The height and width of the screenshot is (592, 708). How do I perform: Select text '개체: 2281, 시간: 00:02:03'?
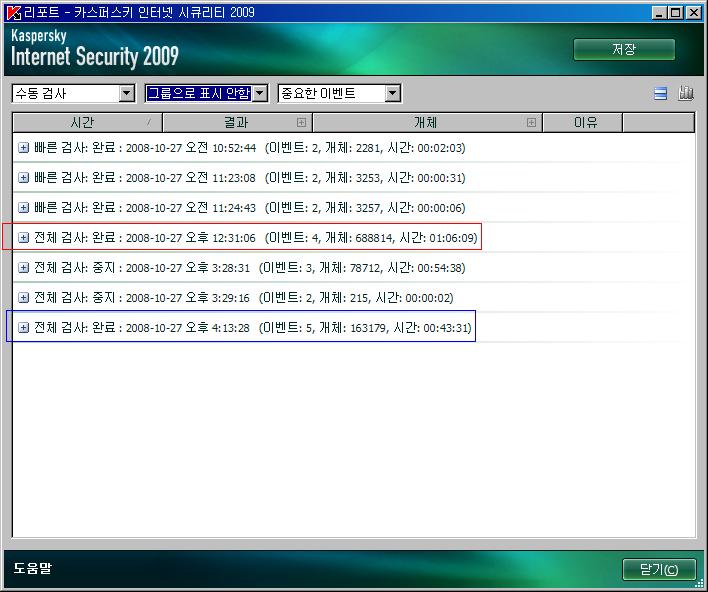tap(393, 148)
